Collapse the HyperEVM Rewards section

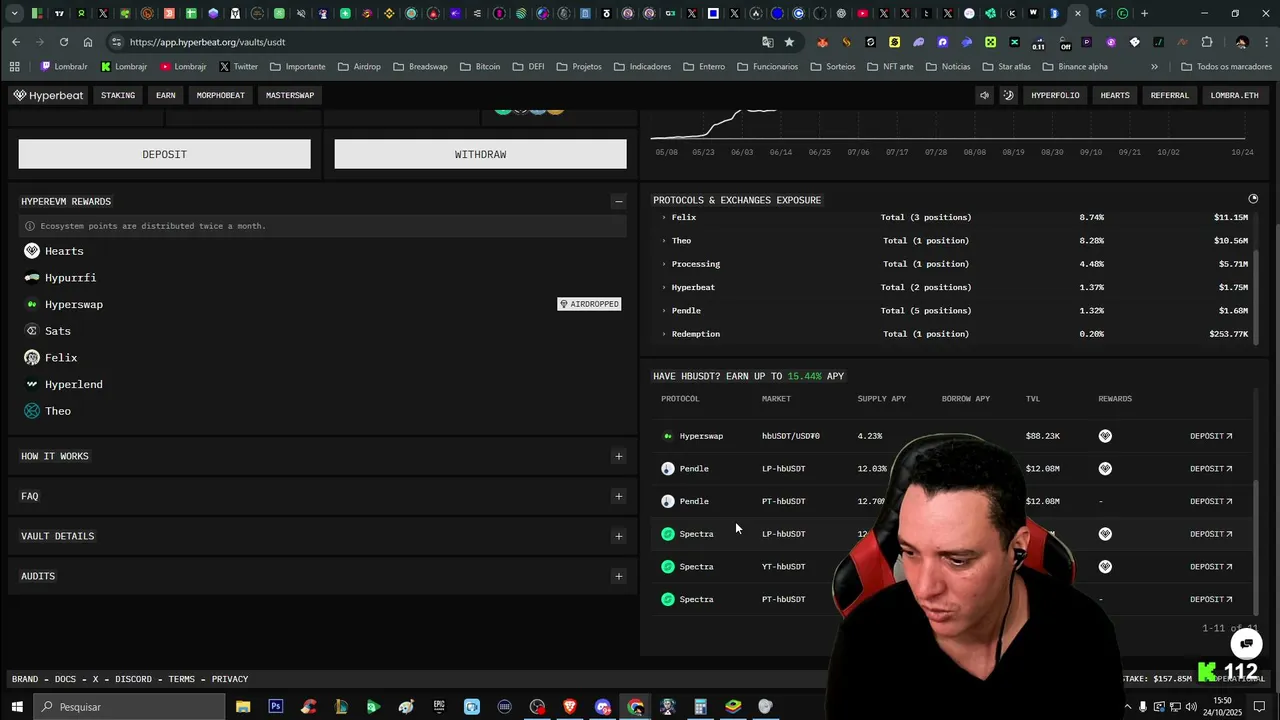(x=618, y=201)
